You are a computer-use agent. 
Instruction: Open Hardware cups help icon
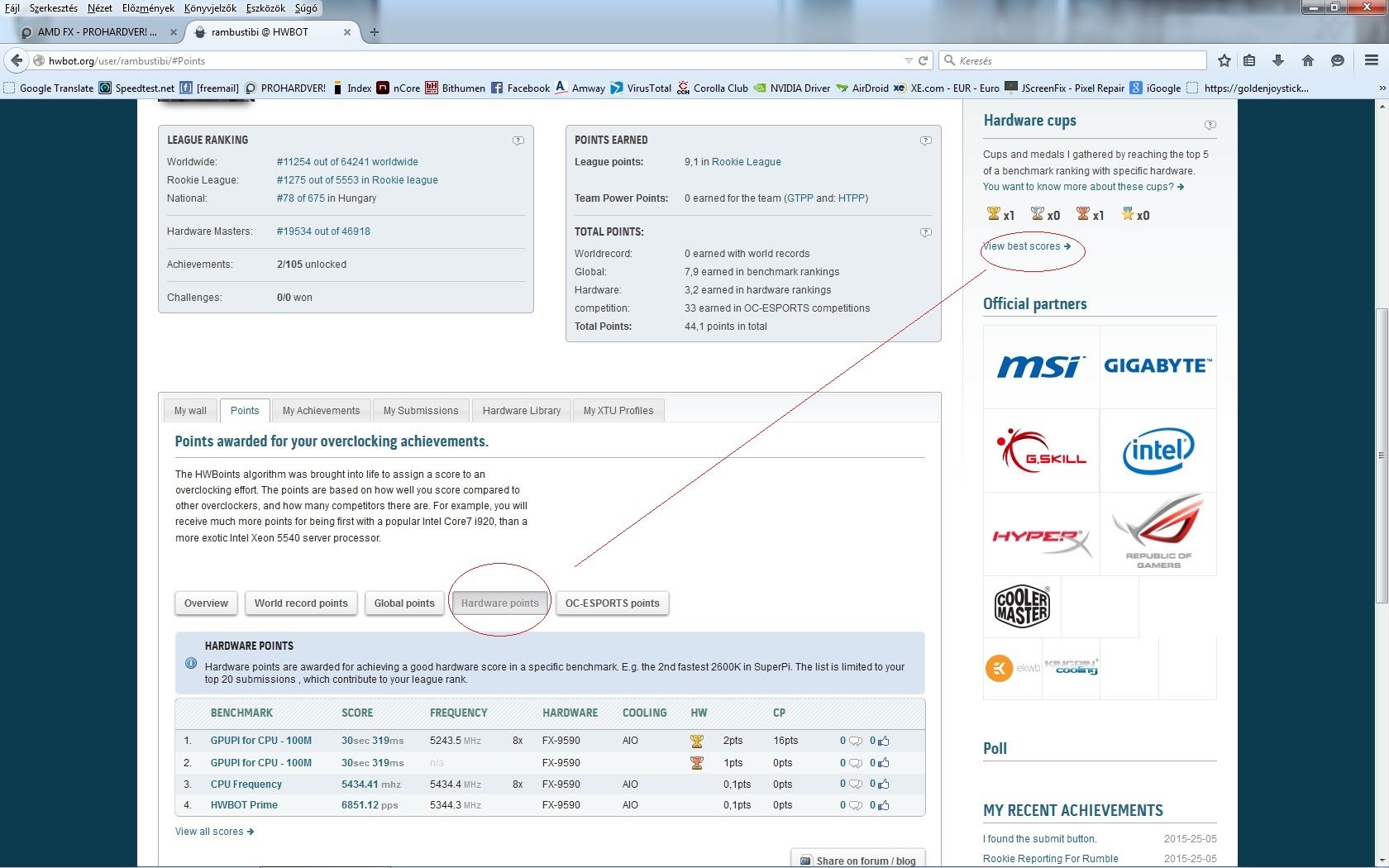(x=1210, y=125)
